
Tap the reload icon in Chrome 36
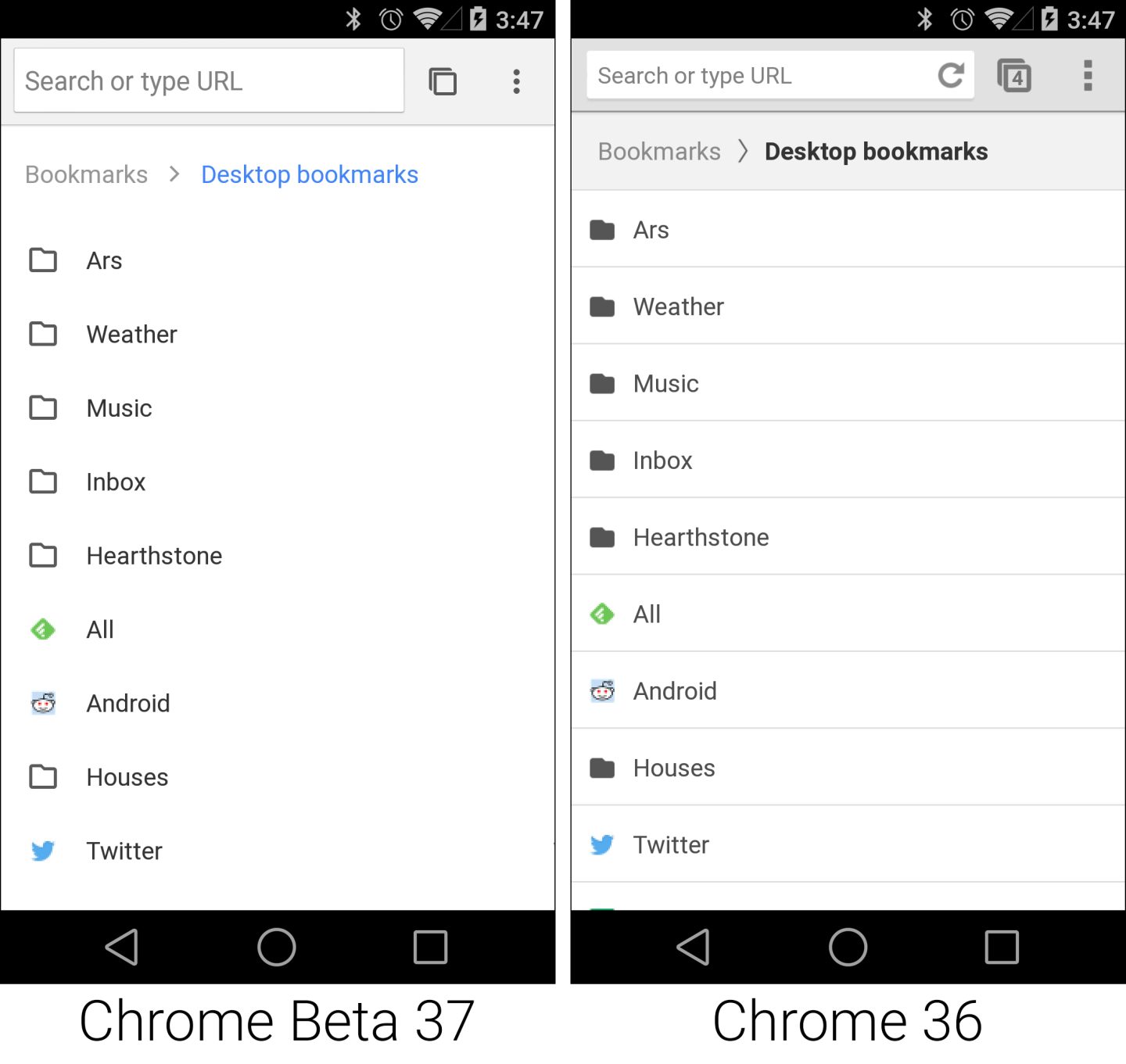pyautogui.click(x=951, y=75)
